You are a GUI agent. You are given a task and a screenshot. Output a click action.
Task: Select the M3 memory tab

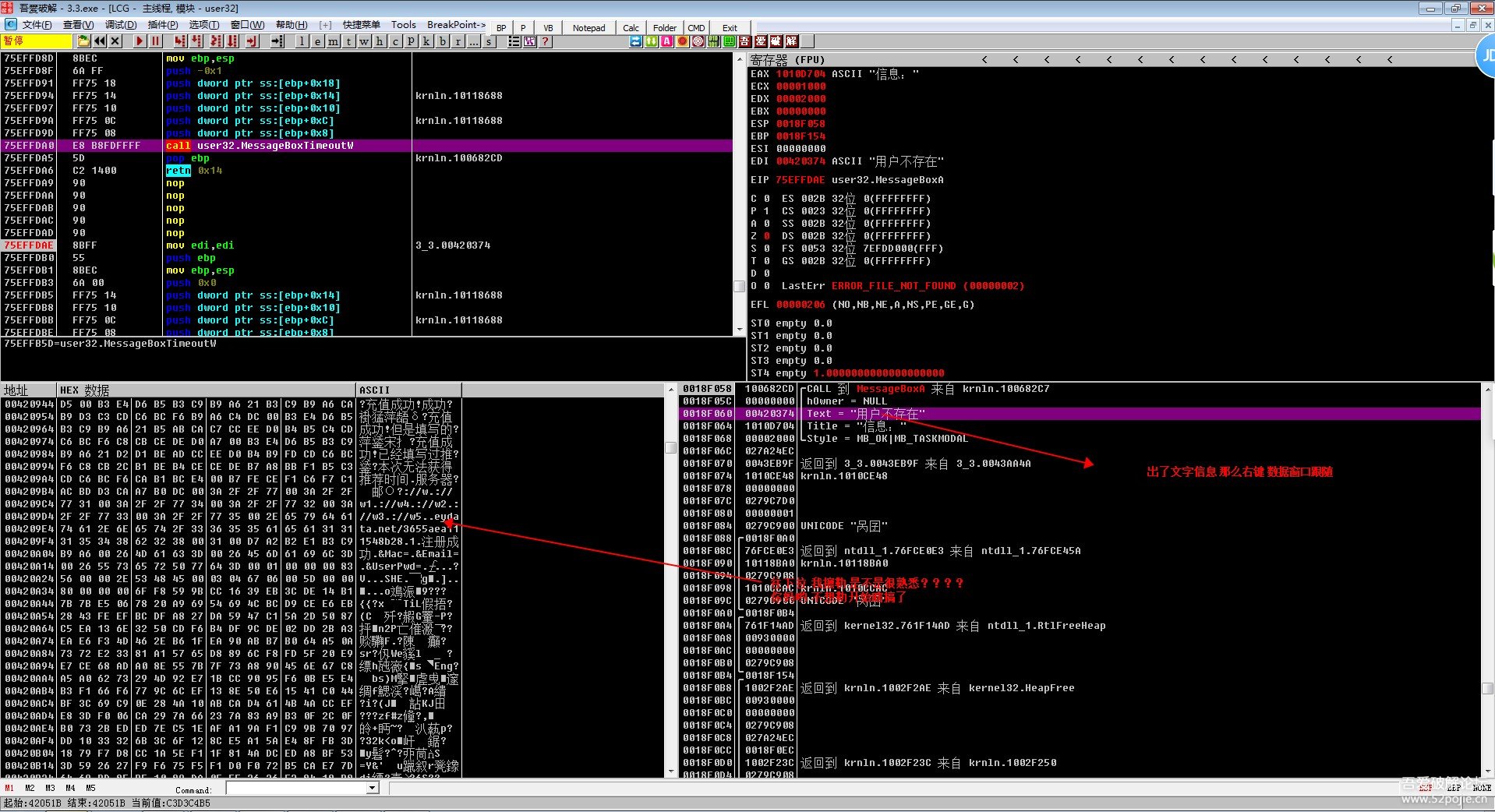[x=50, y=789]
